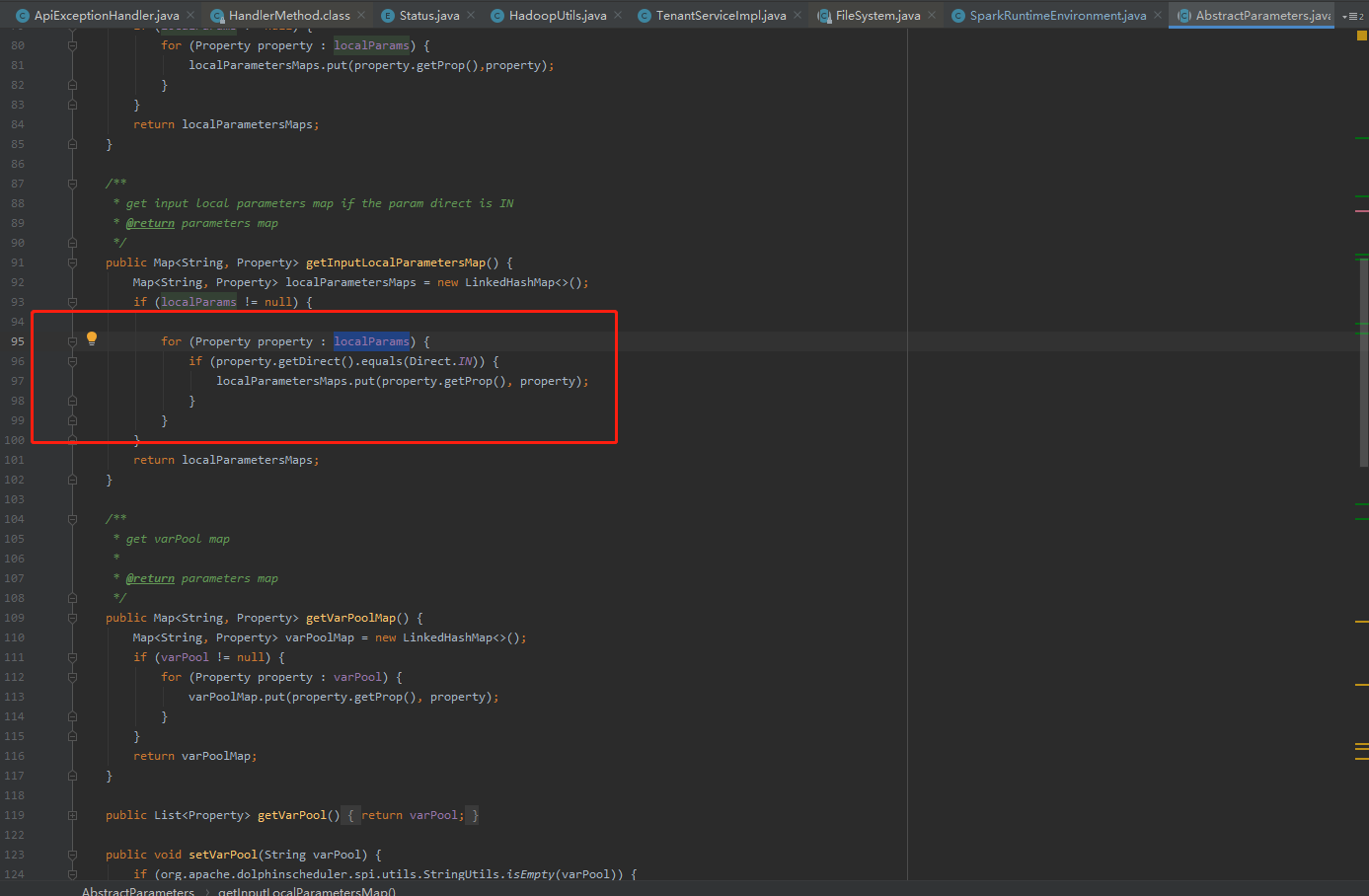Image resolution: width=1369 pixels, height=896 pixels.
Task: Click the setVarPool method name
Action: click(x=223, y=855)
